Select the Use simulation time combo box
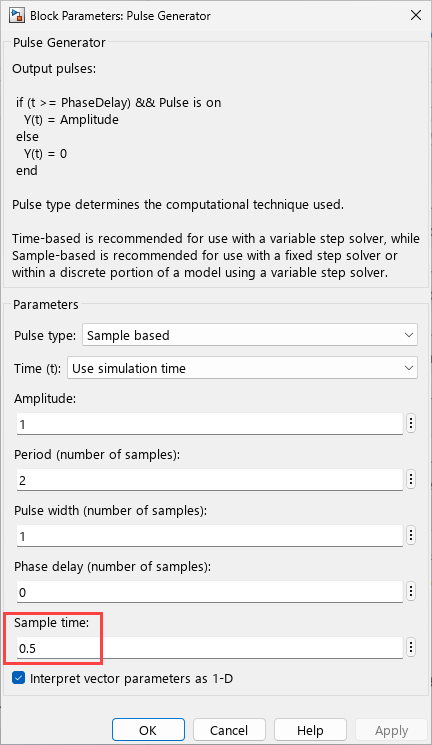 242,368
